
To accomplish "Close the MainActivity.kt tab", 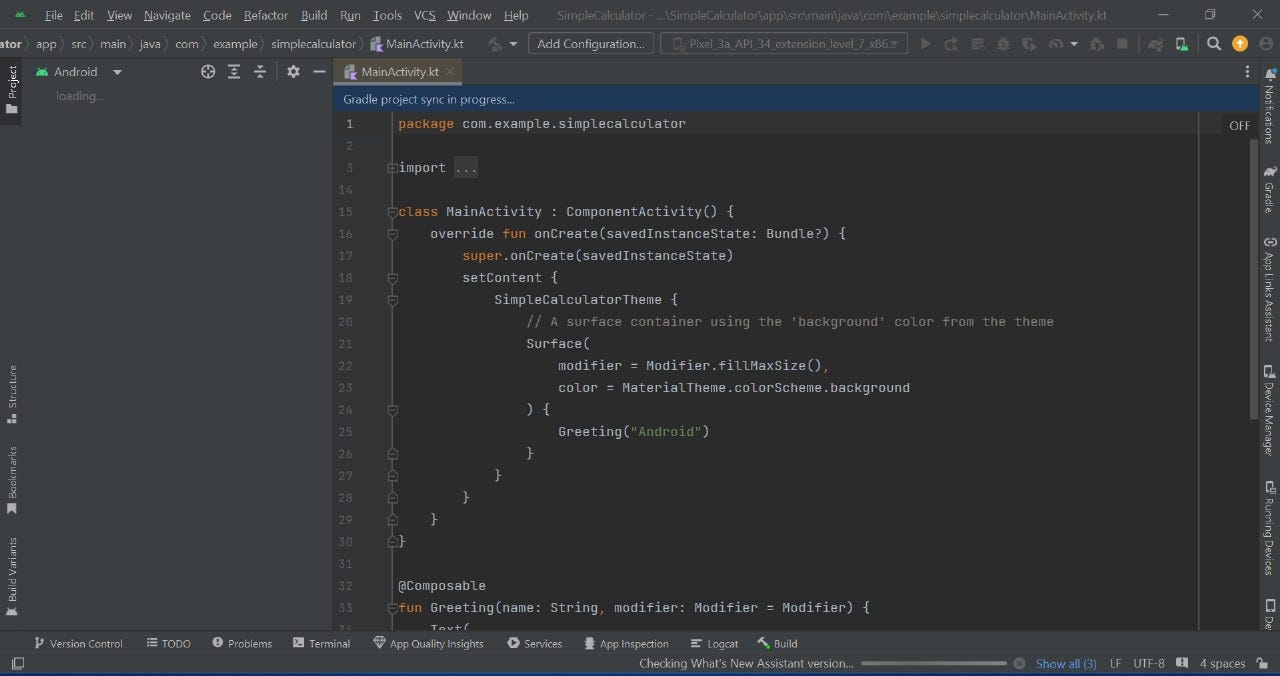I will (x=450, y=72).
